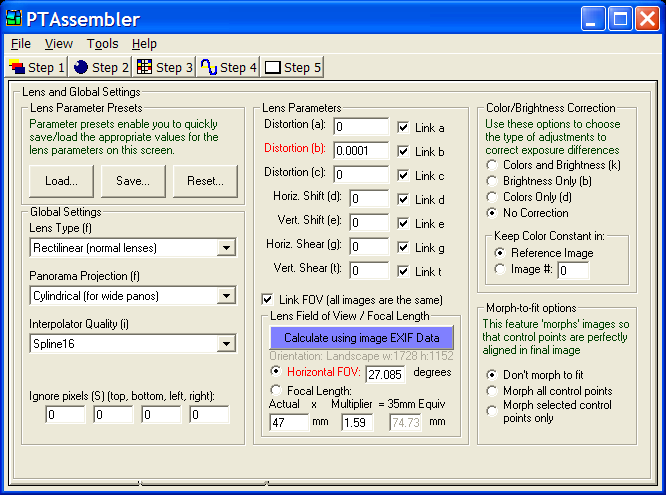The height and width of the screenshot is (495, 666).
Task: Click the Reset... presets button
Action: click(205, 181)
